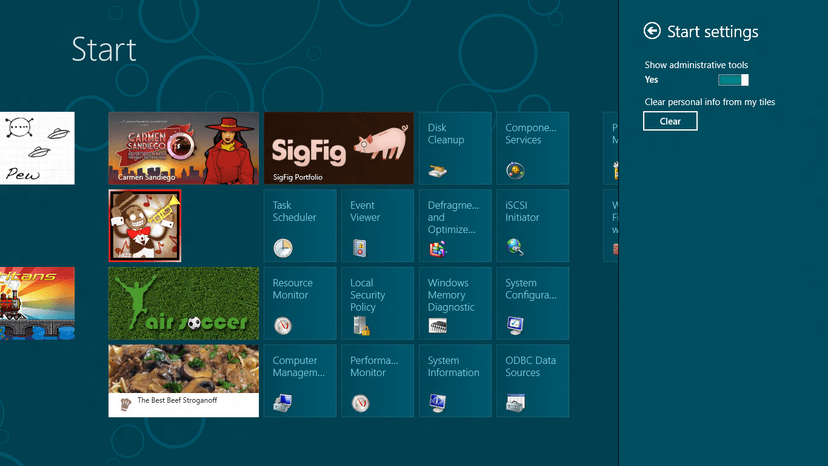Click the "Yes" toggle state label
Viewport: 828px width, 466px height.
(x=651, y=80)
